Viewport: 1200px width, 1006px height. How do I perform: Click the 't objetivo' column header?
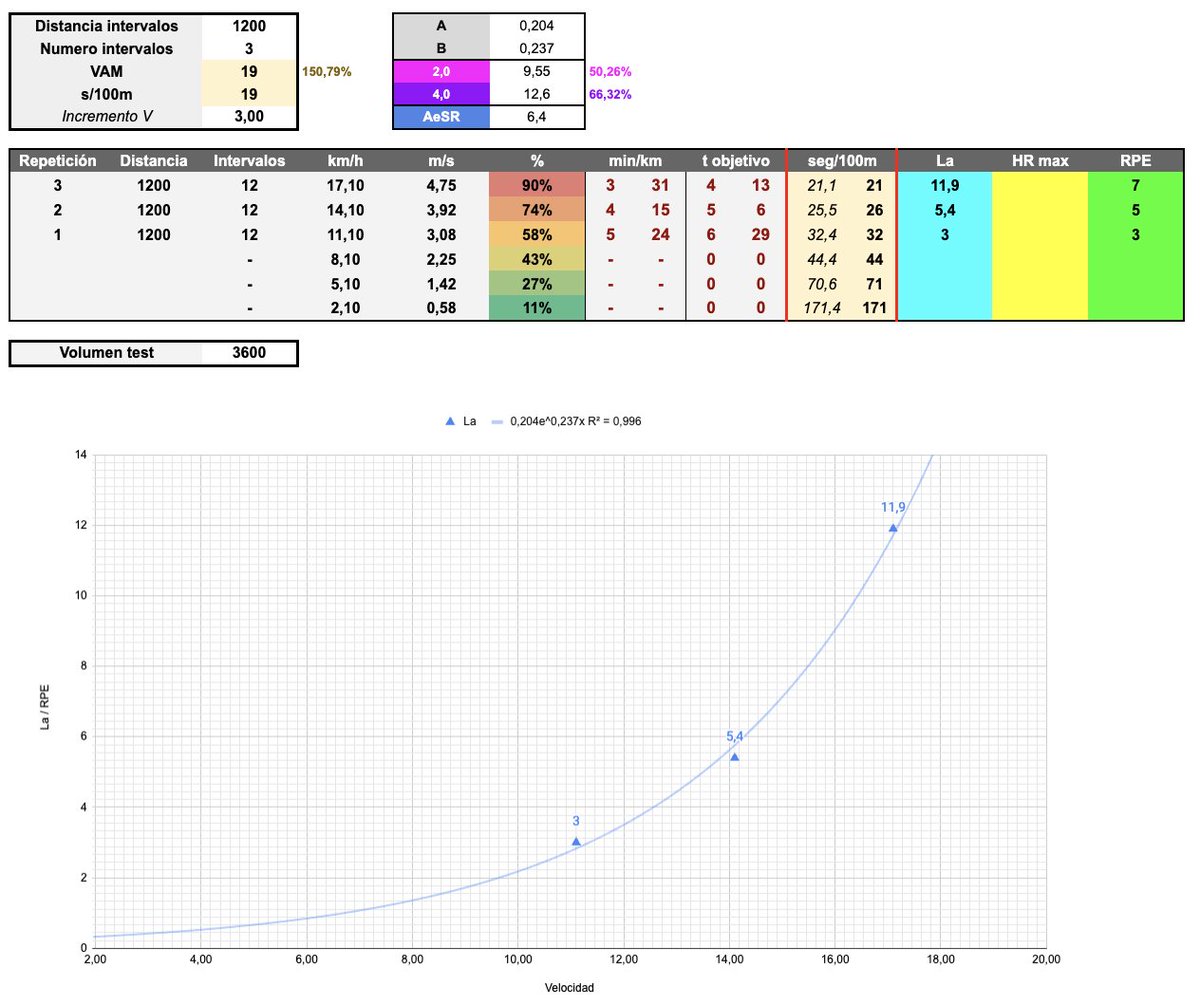[736, 160]
